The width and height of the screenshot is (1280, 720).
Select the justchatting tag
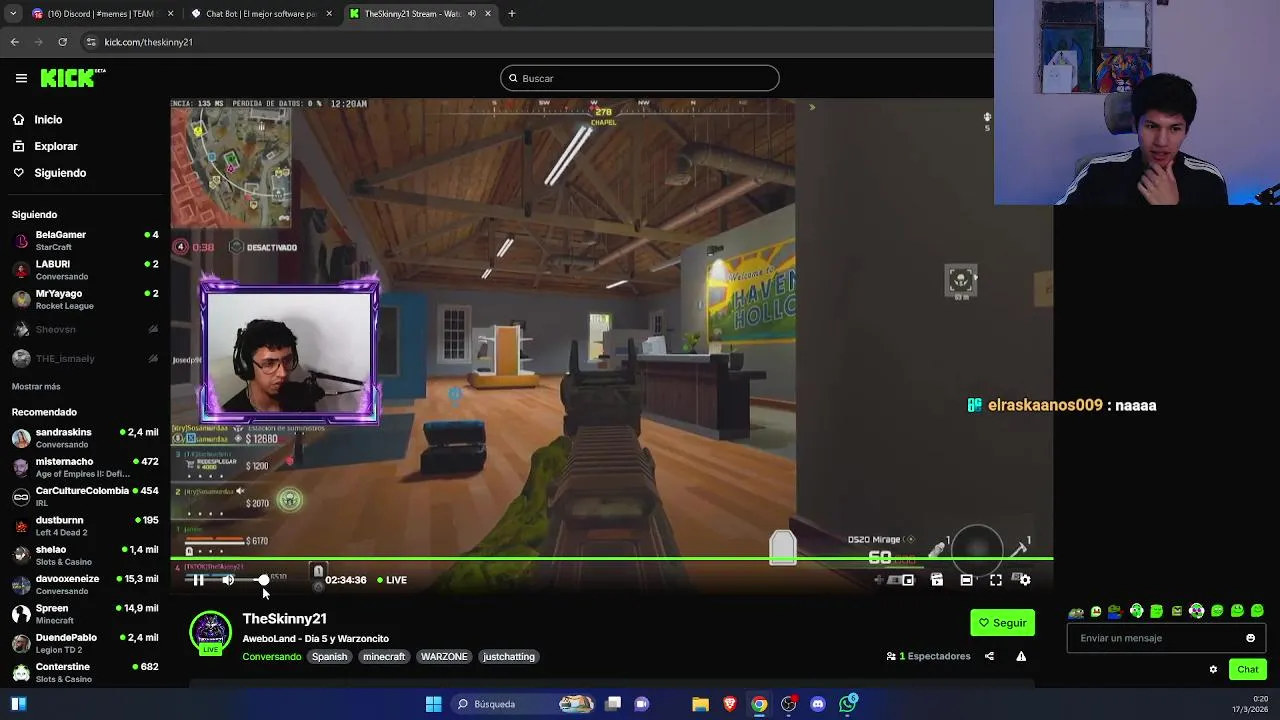pyautogui.click(x=509, y=657)
